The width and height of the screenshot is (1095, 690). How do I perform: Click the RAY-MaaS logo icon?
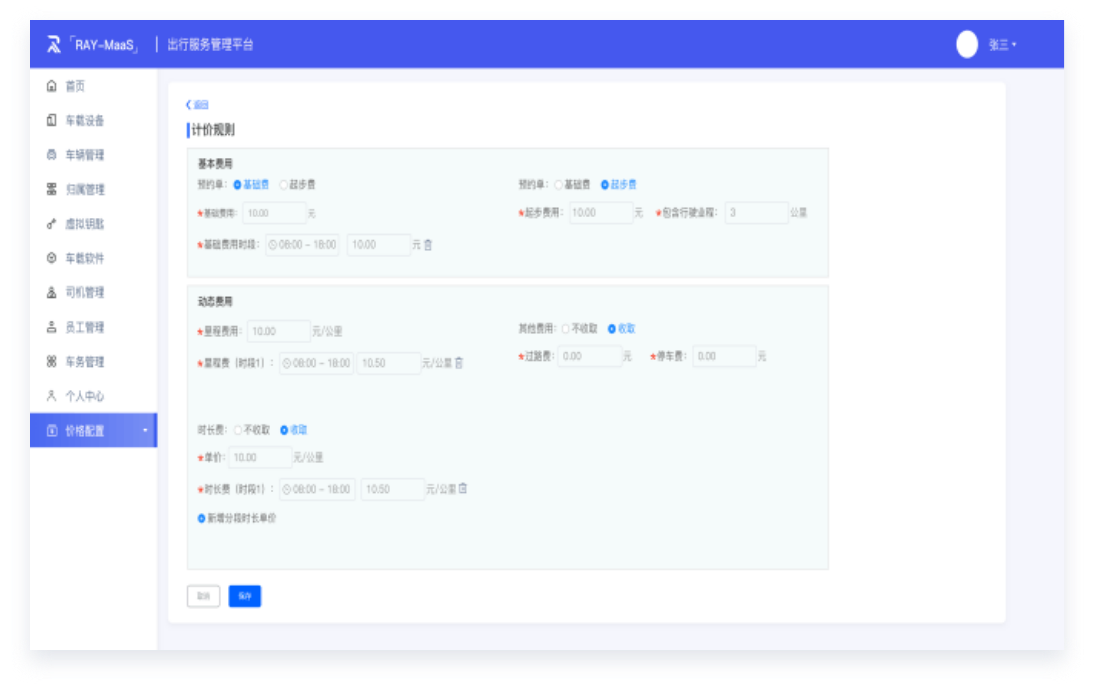click(x=54, y=45)
